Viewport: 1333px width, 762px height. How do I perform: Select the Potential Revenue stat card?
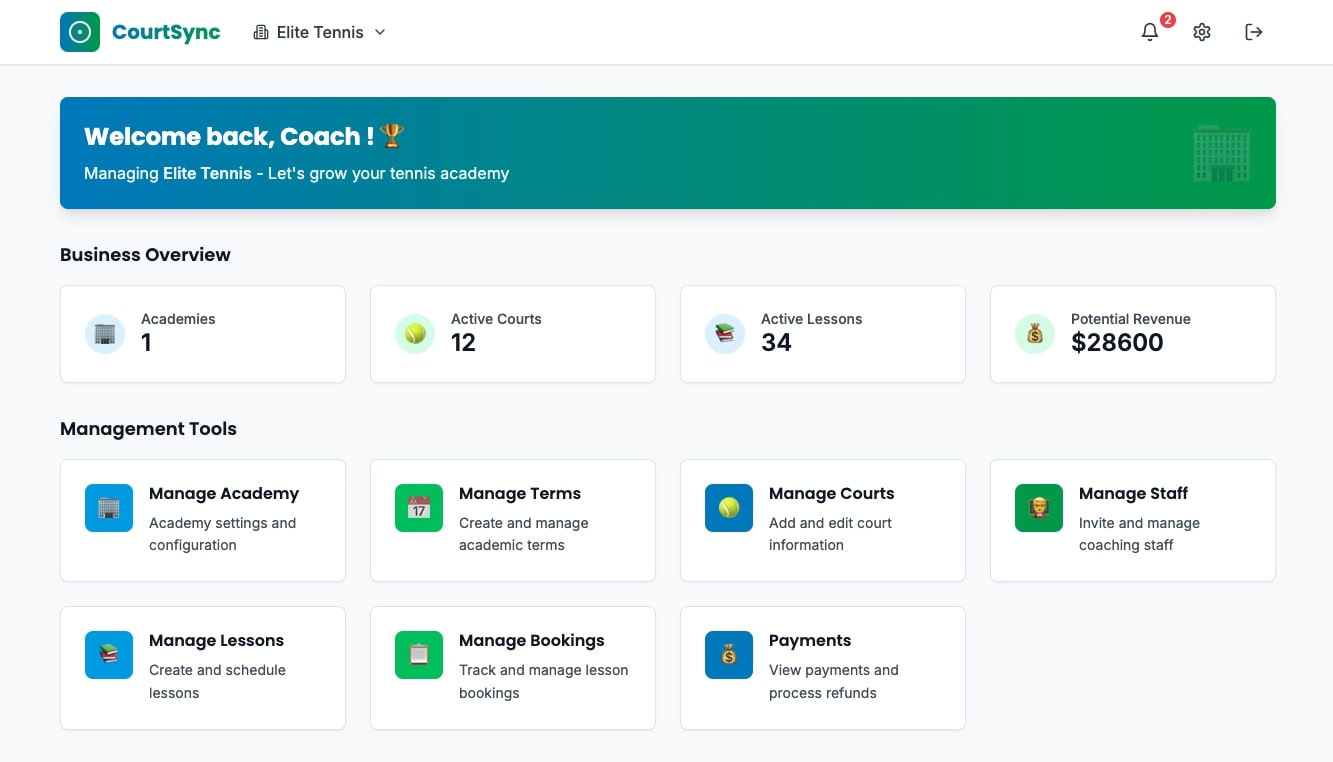pos(1132,334)
